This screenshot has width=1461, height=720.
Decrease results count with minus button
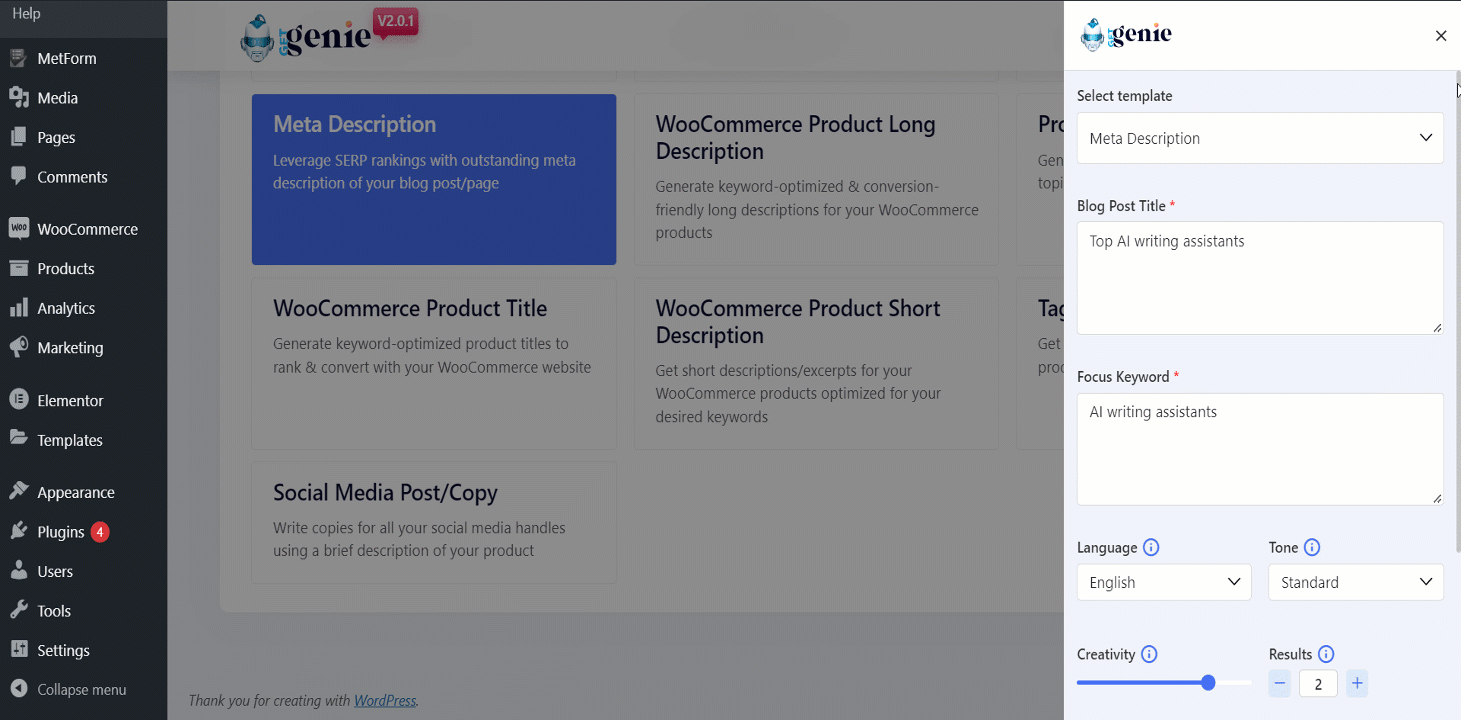[1280, 684]
